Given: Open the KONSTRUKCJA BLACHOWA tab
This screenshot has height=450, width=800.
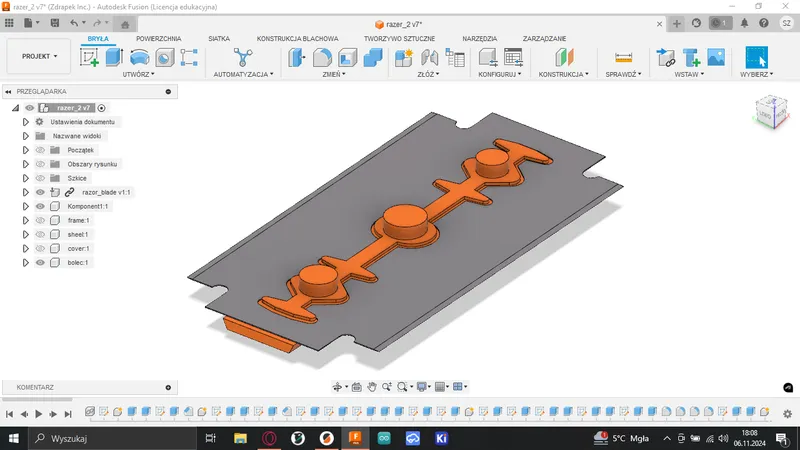Looking at the screenshot, I should (x=297, y=38).
